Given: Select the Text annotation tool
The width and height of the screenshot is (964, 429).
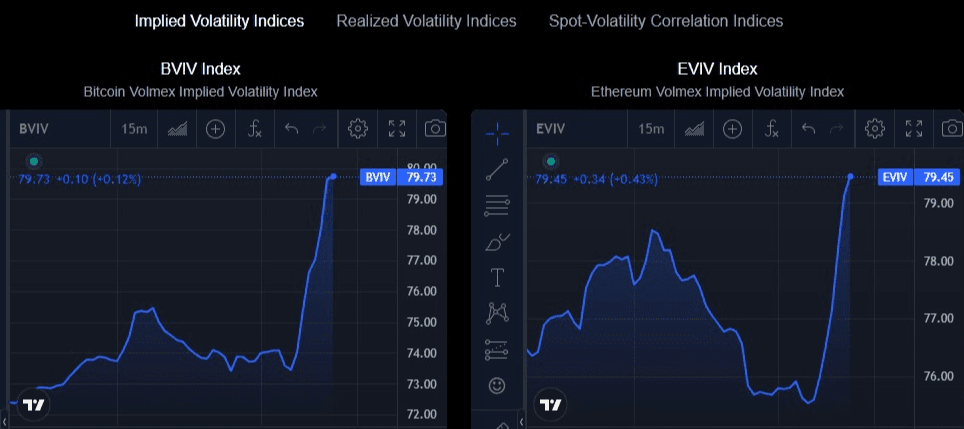Looking at the screenshot, I should click(x=497, y=277).
